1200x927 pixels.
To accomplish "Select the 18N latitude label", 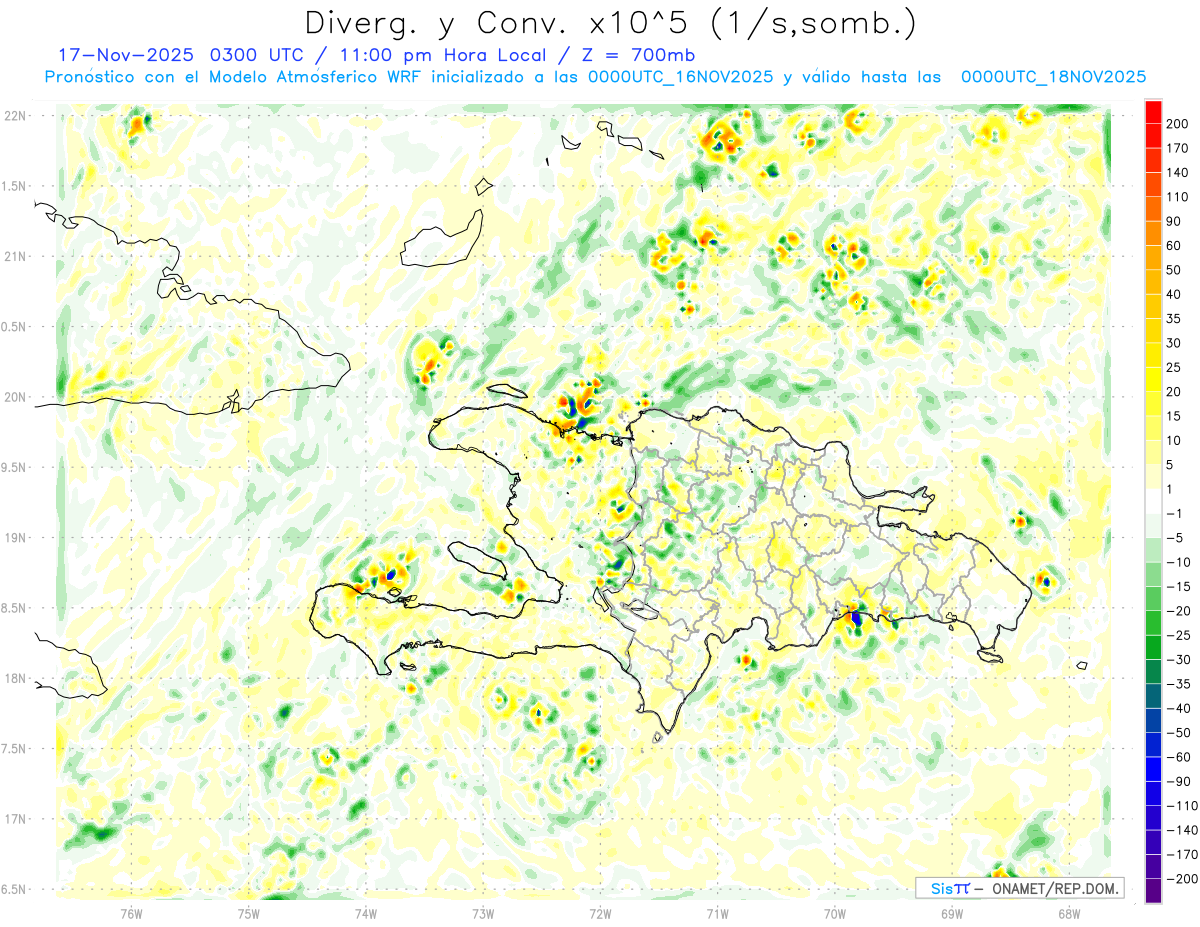I will coord(15,678).
